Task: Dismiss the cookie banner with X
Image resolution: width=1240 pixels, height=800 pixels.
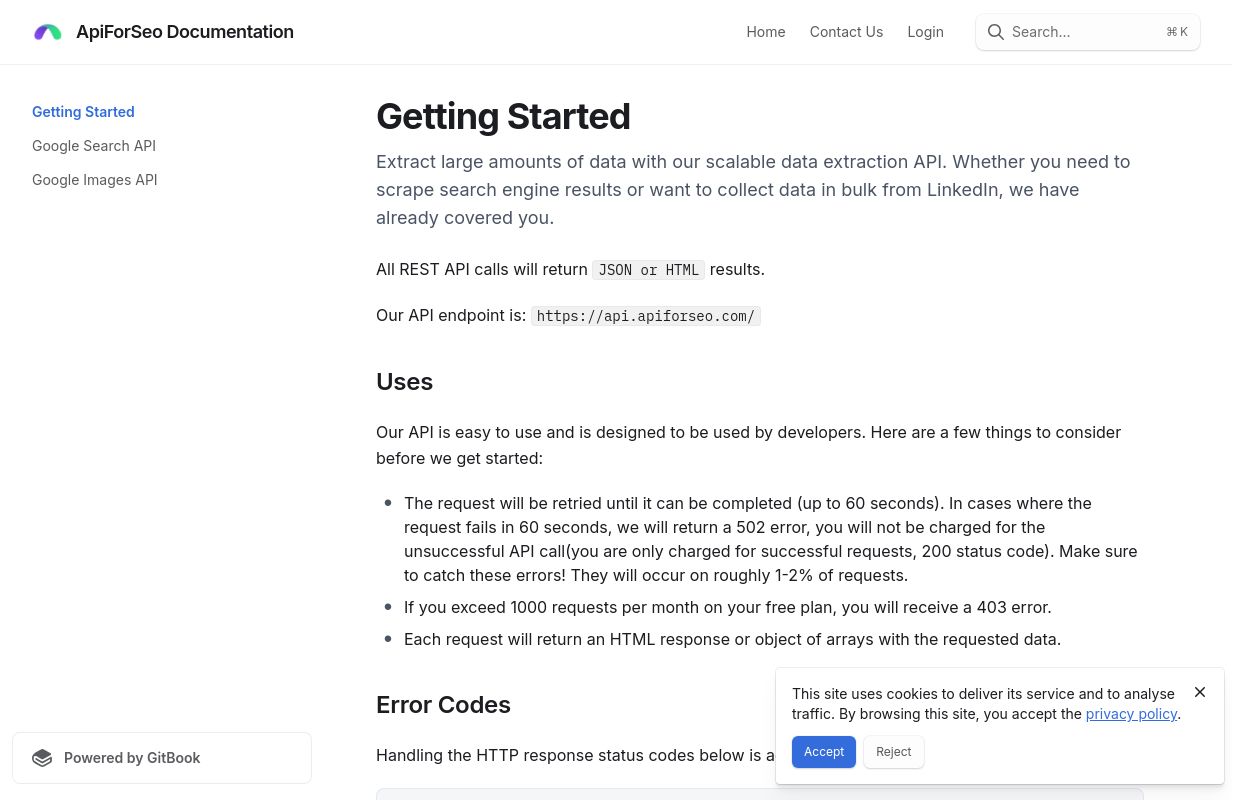Action: tap(1200, 692)
